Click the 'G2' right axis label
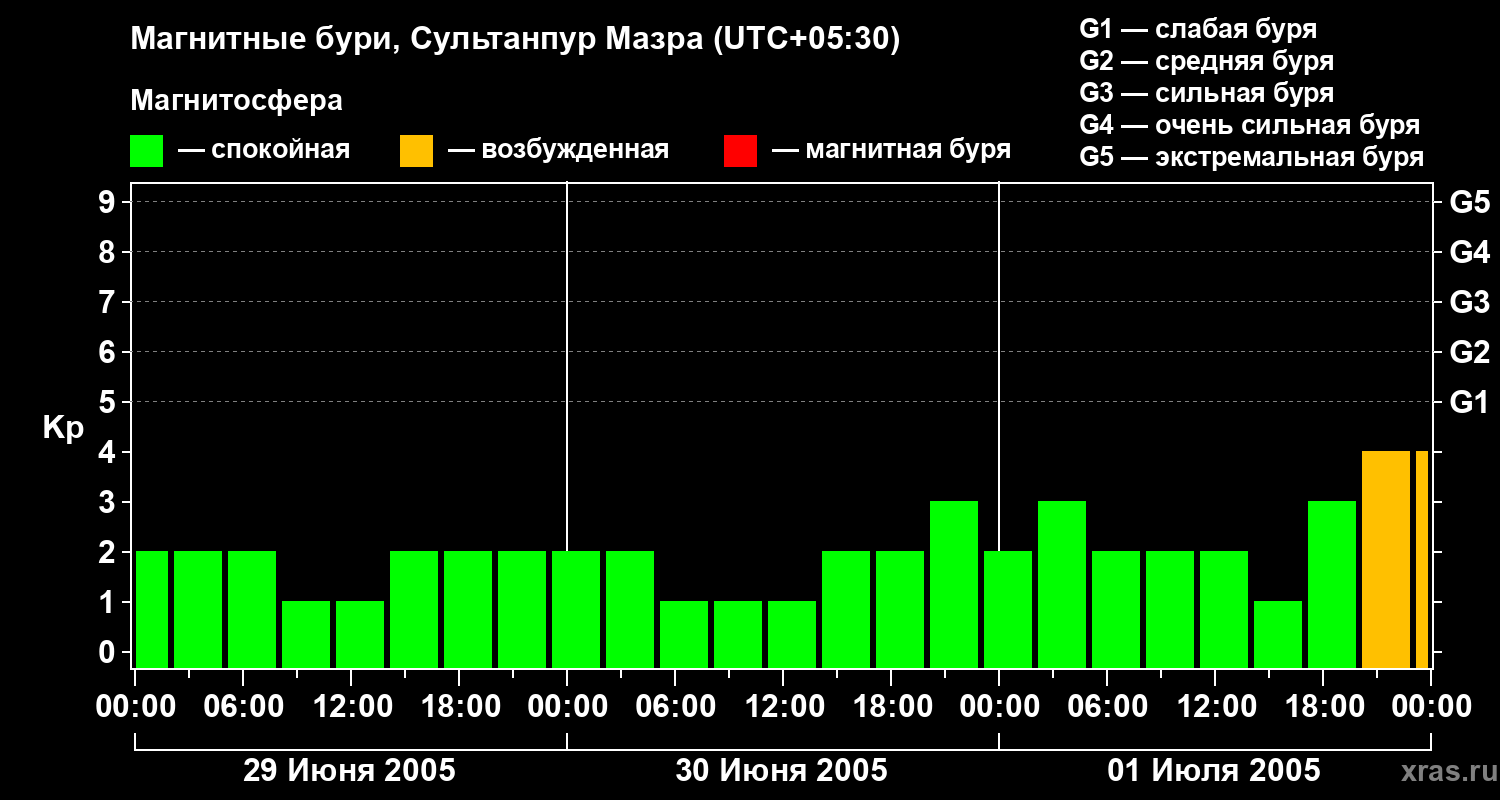Screen dimensions: 1500x800 (x=1470, y=352)
